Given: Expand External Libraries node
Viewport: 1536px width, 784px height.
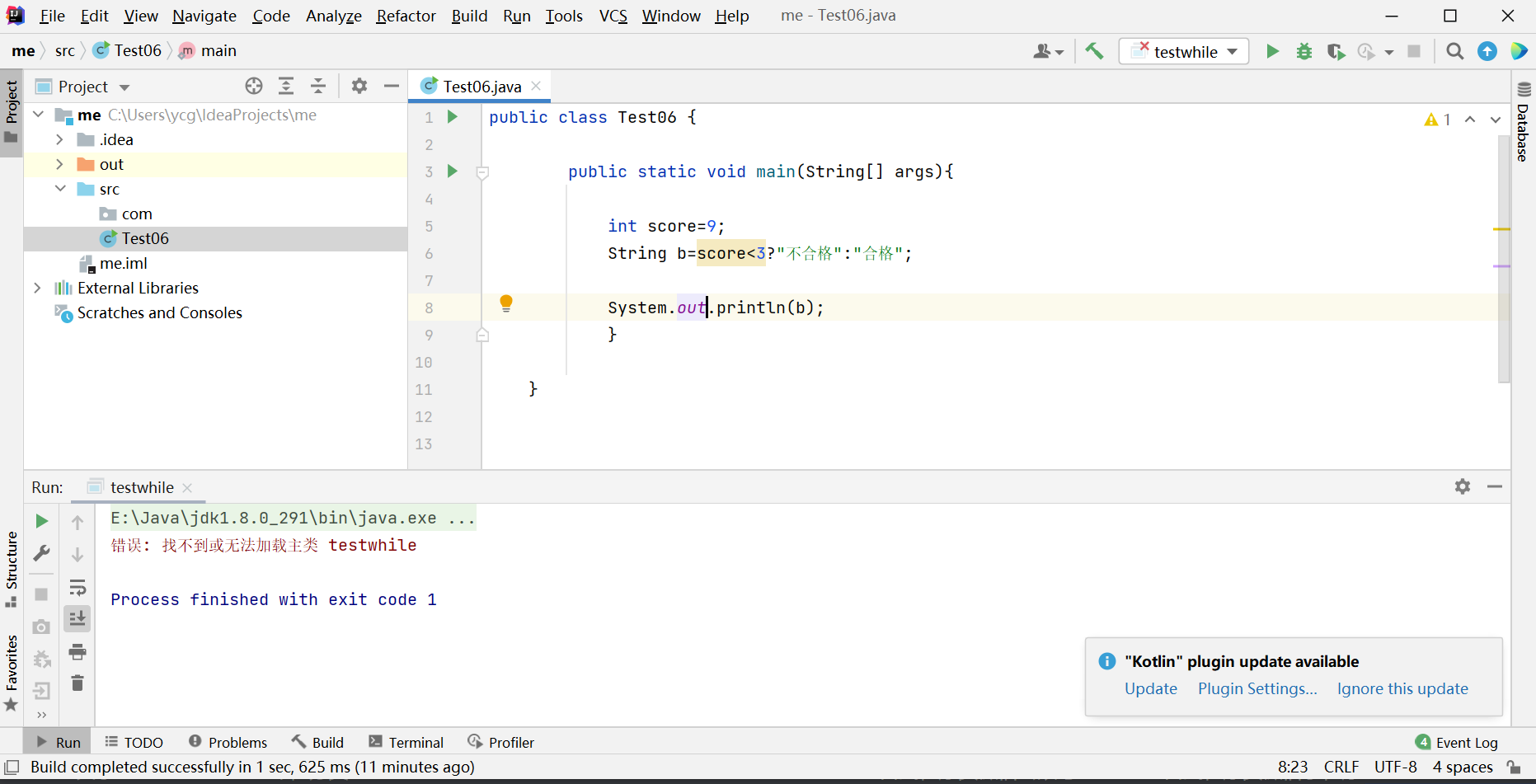Looking at the screenshot, I should 37,288.
